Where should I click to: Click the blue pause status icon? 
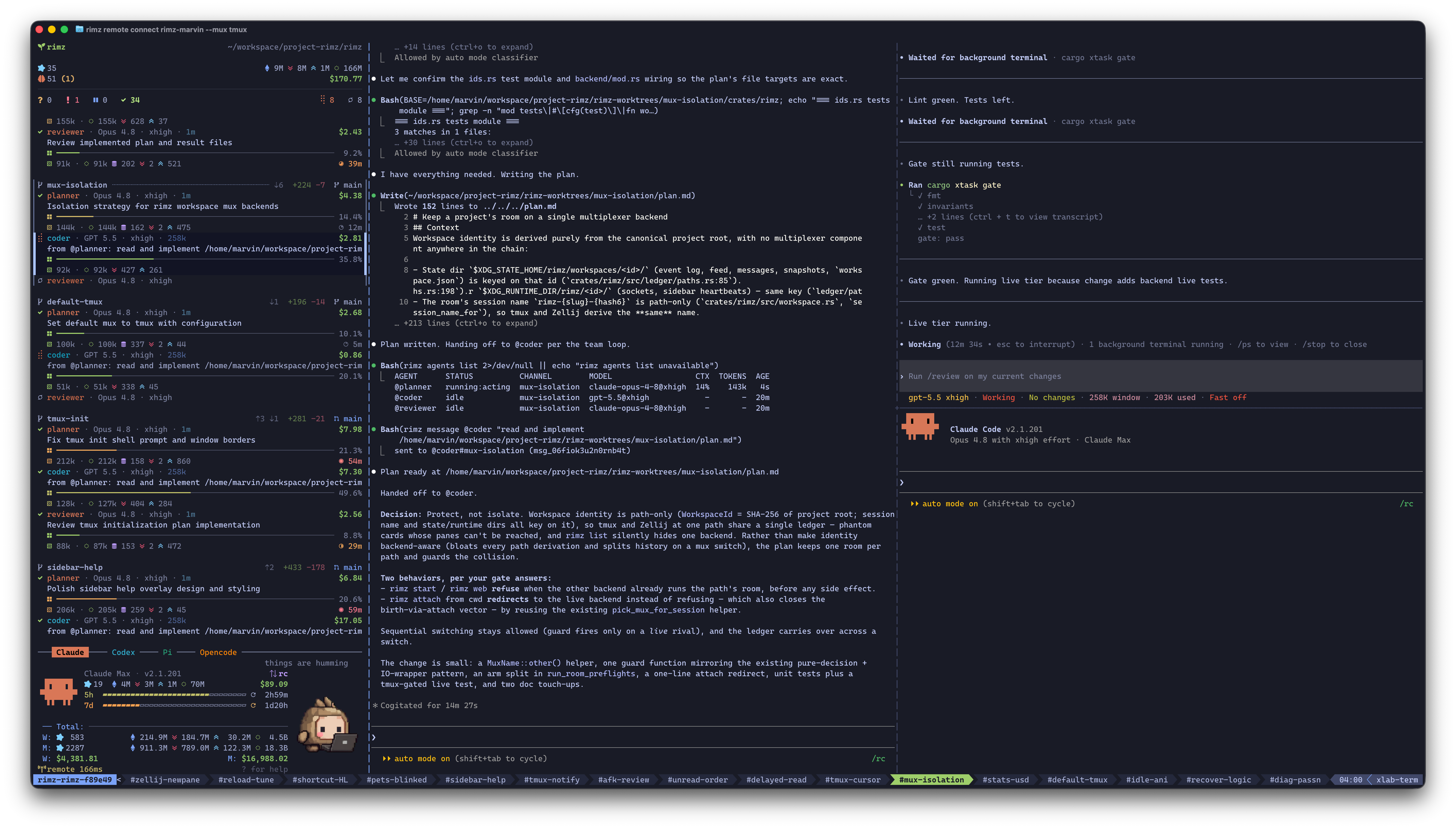click(95, 100)
